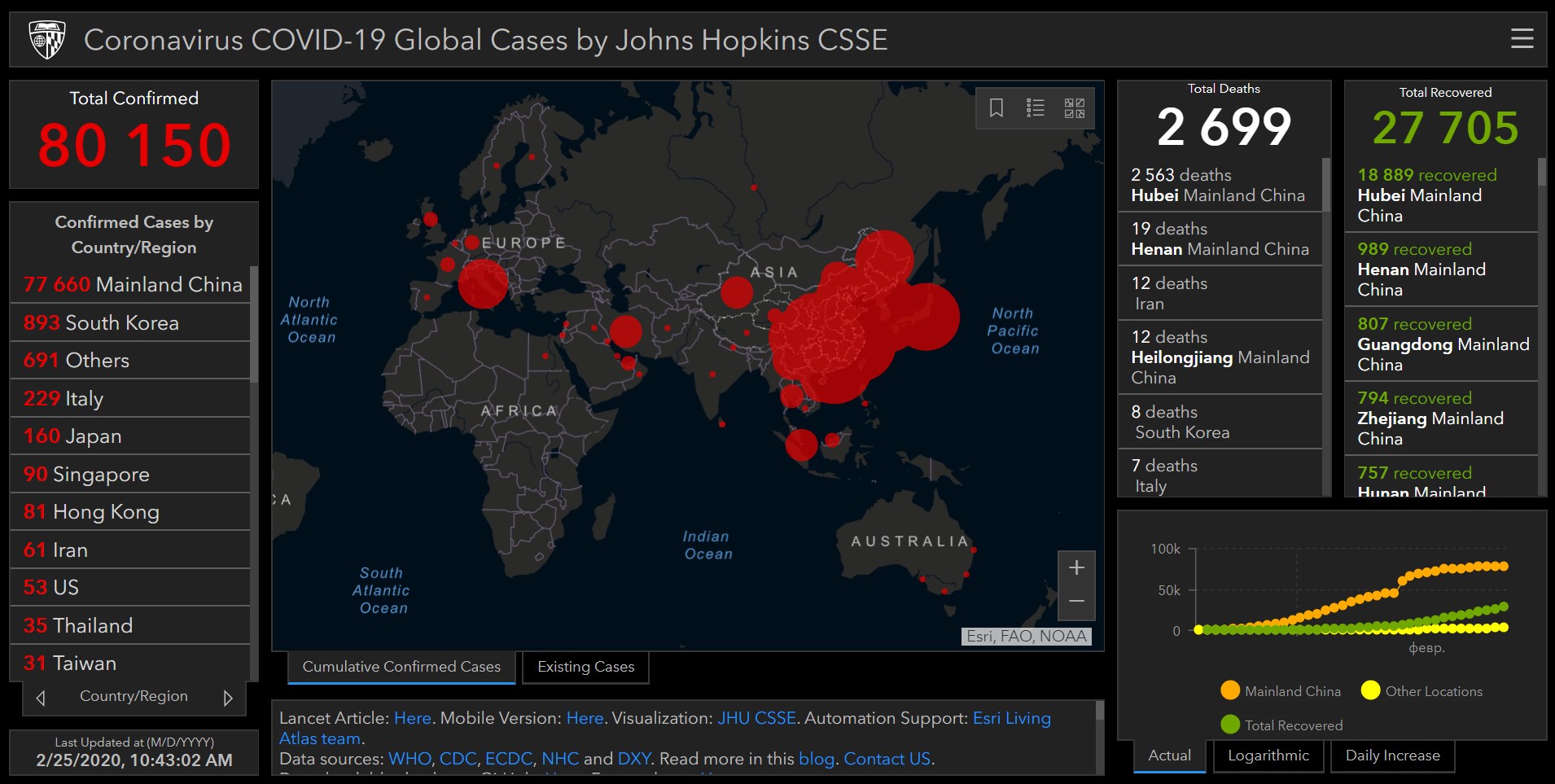The height and width of the screenshot is (784, 1555).
Task: Click the Italy case circle on the map
Action: pos(483,283)
